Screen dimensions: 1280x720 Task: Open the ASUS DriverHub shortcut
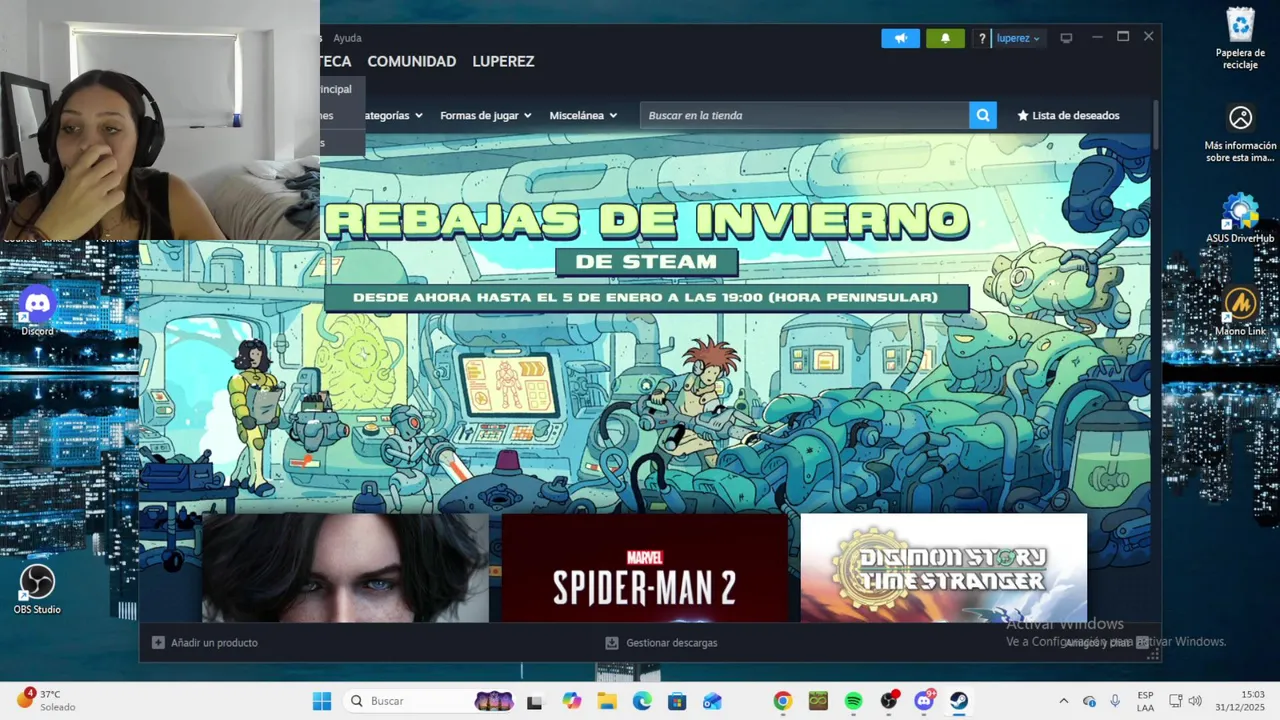[1240, 219]
